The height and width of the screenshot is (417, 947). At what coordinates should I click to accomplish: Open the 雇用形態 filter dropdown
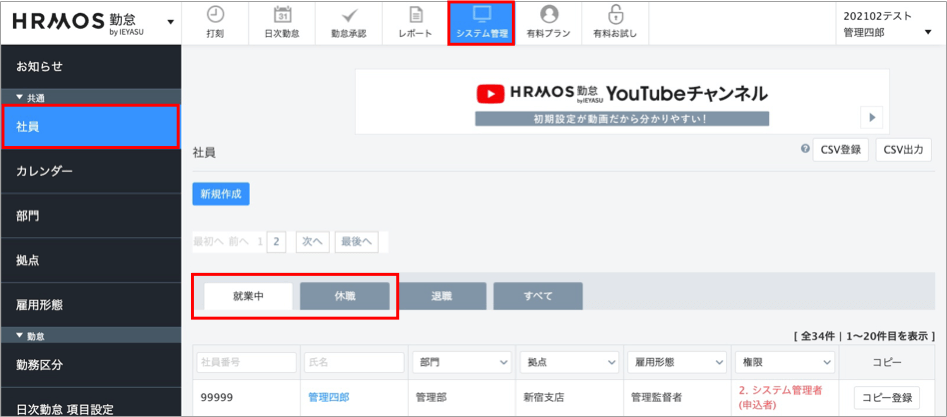tap(675, 362)
